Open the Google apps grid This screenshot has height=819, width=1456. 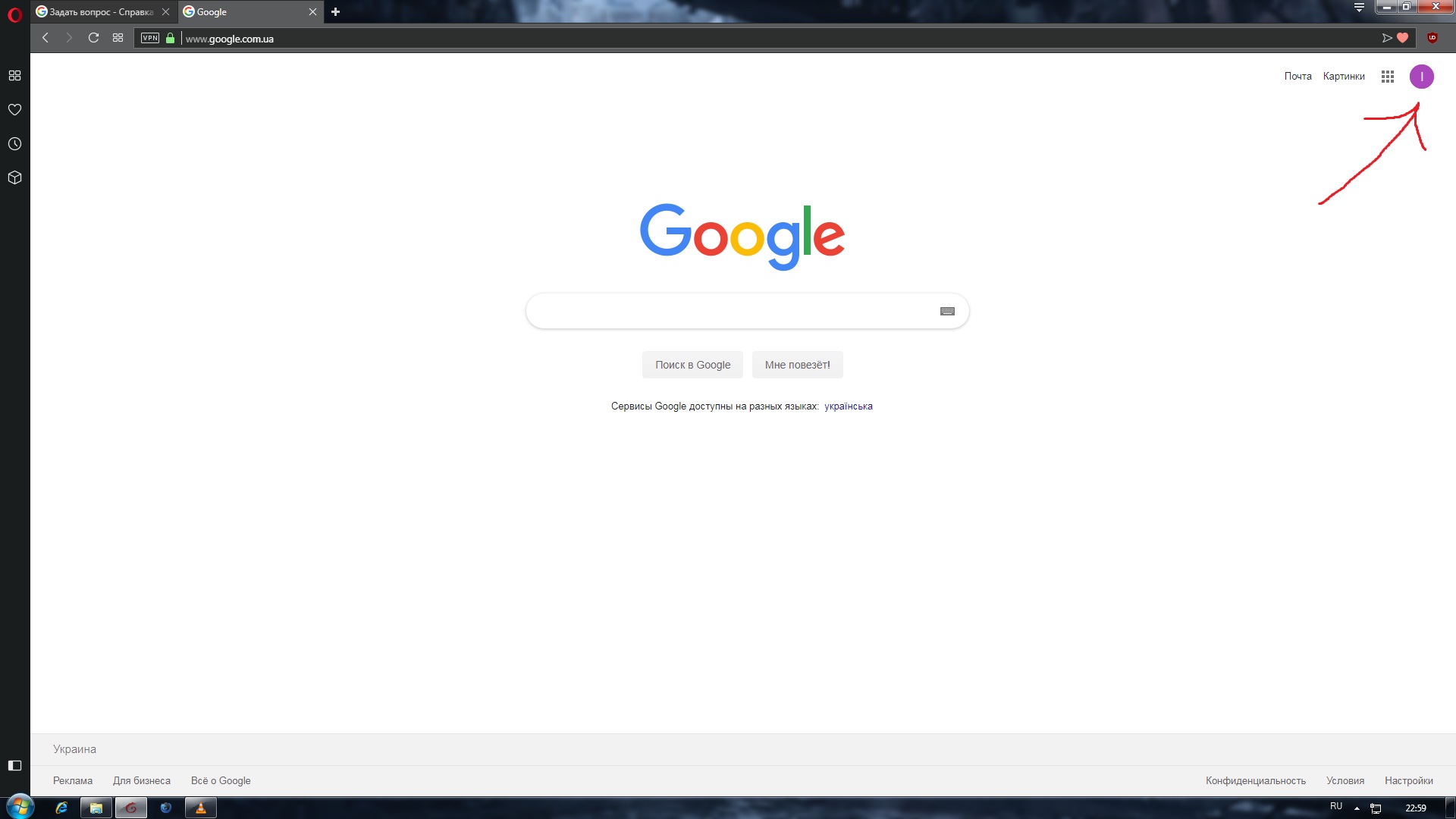1388,77
